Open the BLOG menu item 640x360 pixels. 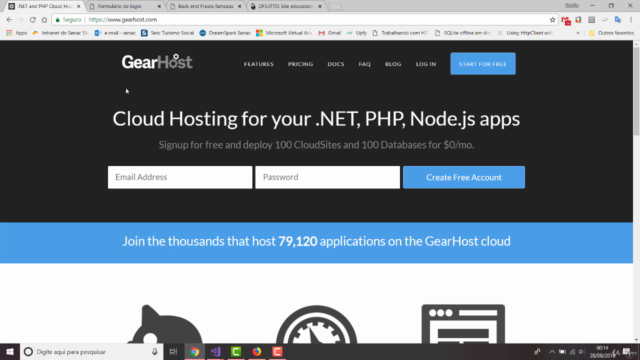coord(393,64)
